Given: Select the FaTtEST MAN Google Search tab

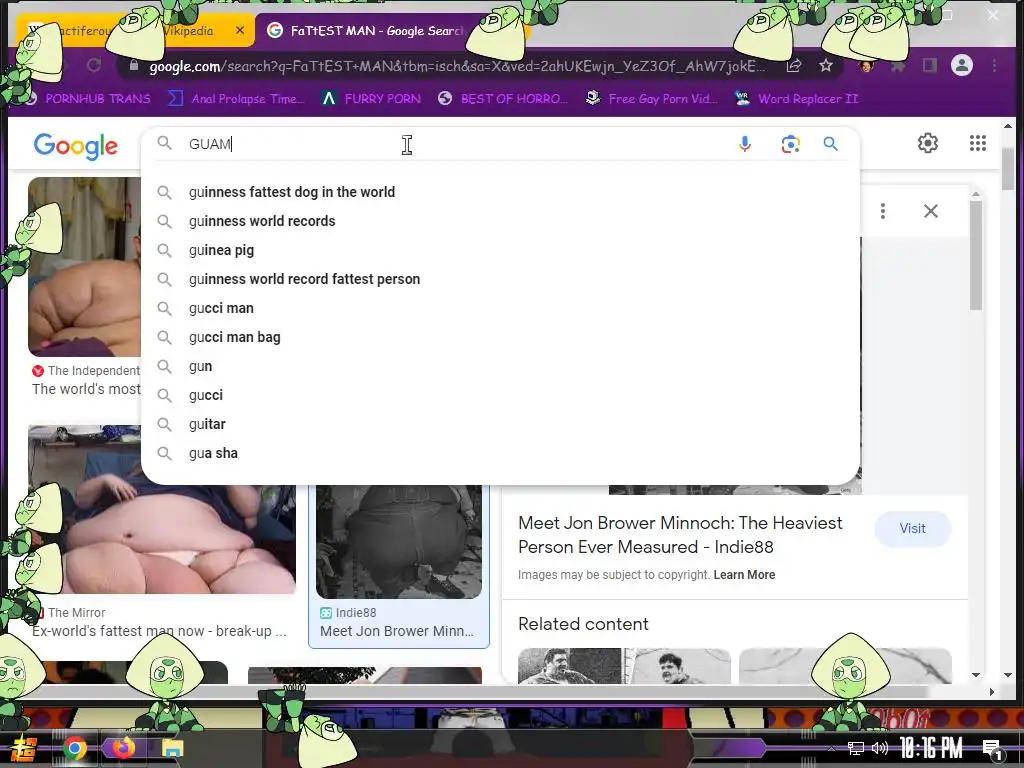Looking at the screenshot, I should click(x=385, y=30).
